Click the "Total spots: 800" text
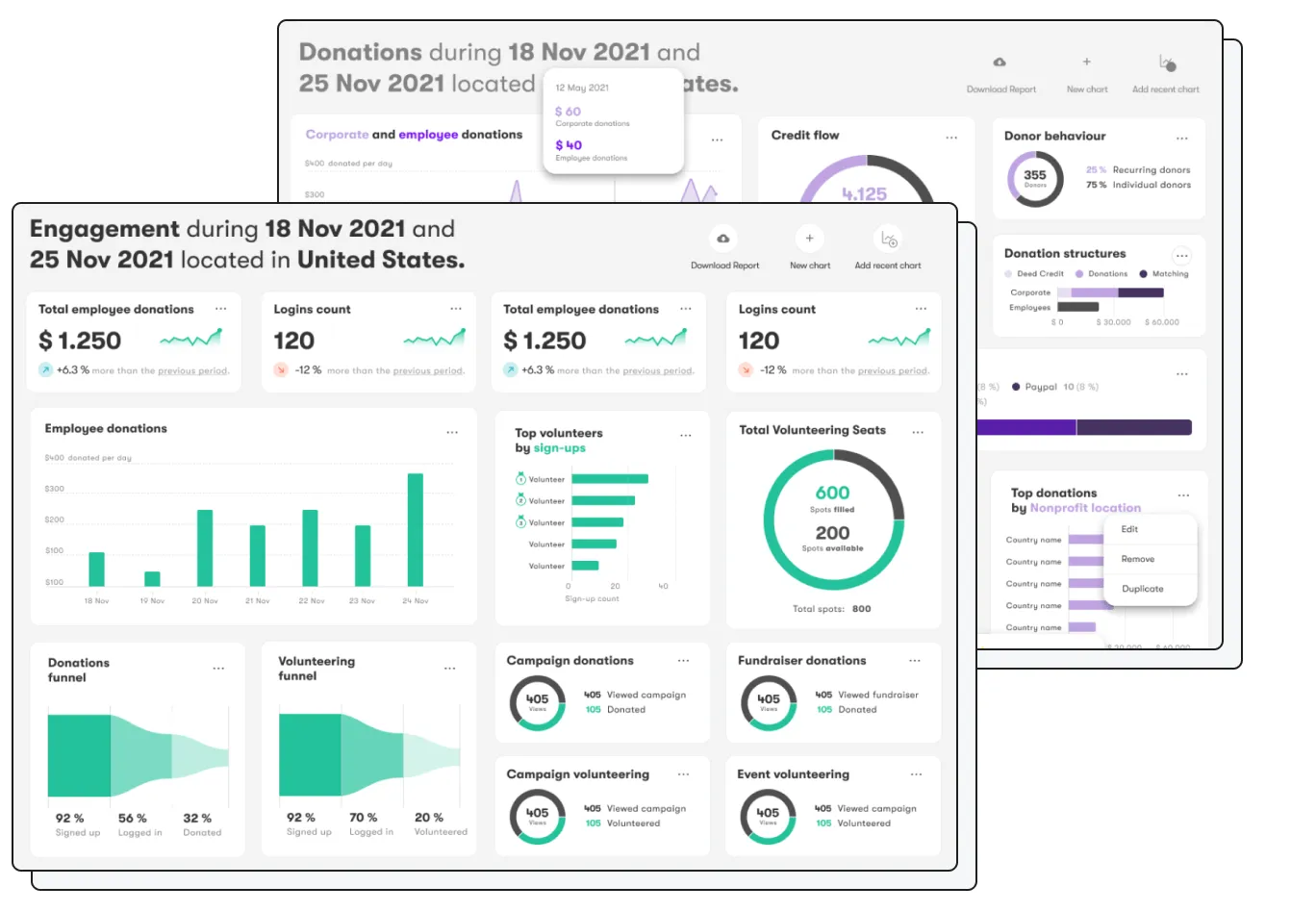Viewport: 1316px width, 912px height. (832, 609)
